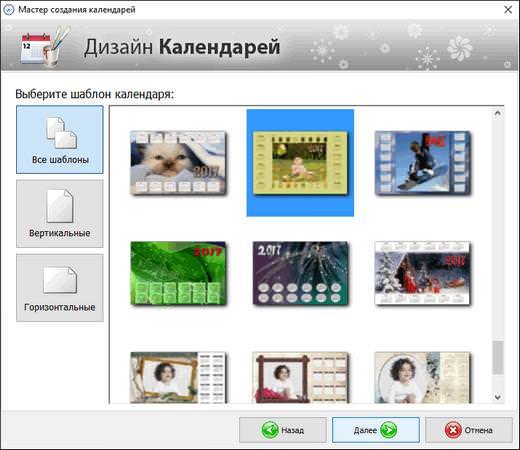Viewport: 520px width, 450px height.
Task: Click the Отмена button
Action: [x=469, y=430]
